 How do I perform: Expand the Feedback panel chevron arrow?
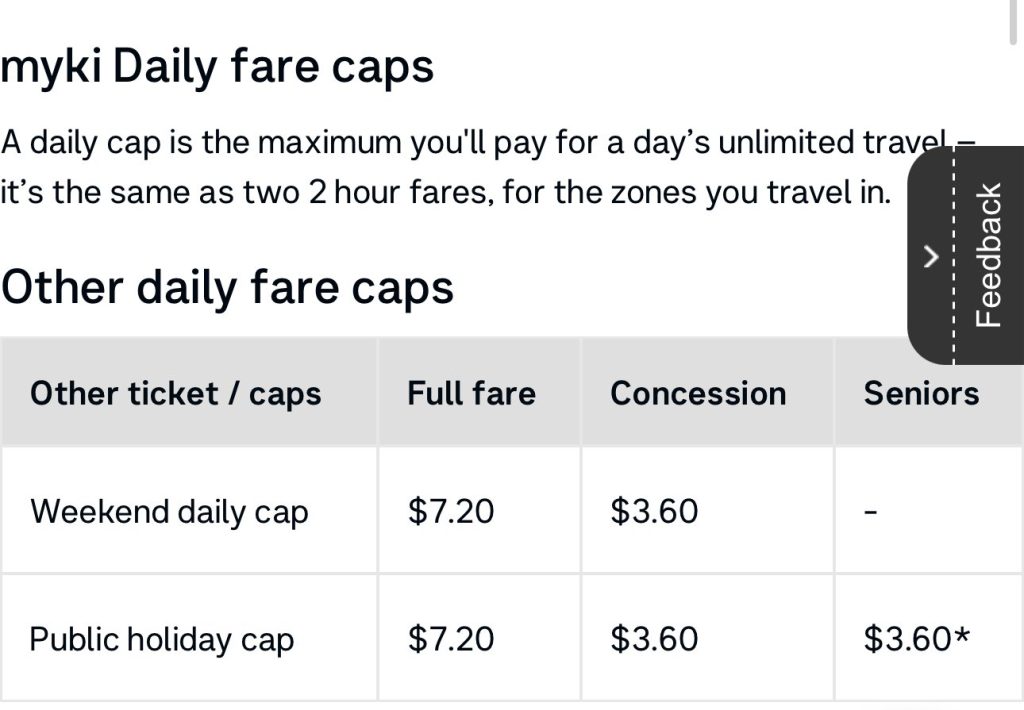(931, 257)
